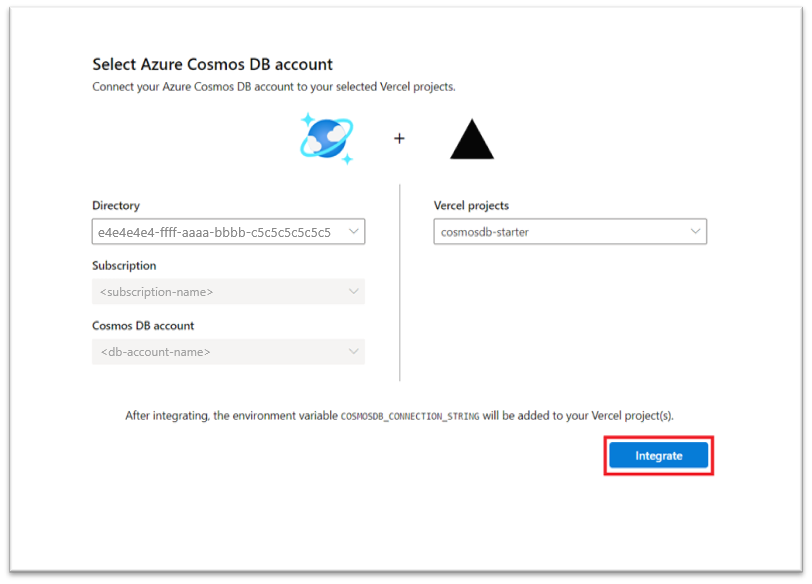Expand the Directory dropdown chevron
This screenshot has height=584, width=812.
pos(354,231)
